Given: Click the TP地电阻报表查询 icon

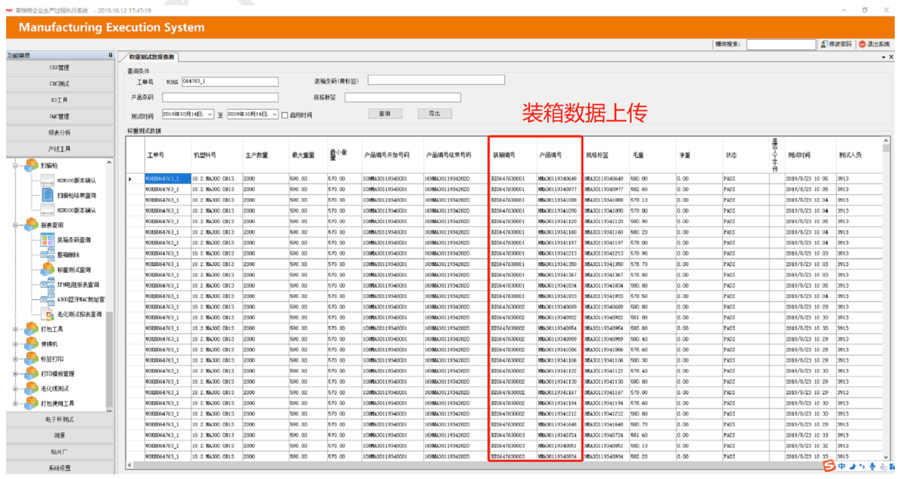Looking at the screenshot, I should [48, 285].
